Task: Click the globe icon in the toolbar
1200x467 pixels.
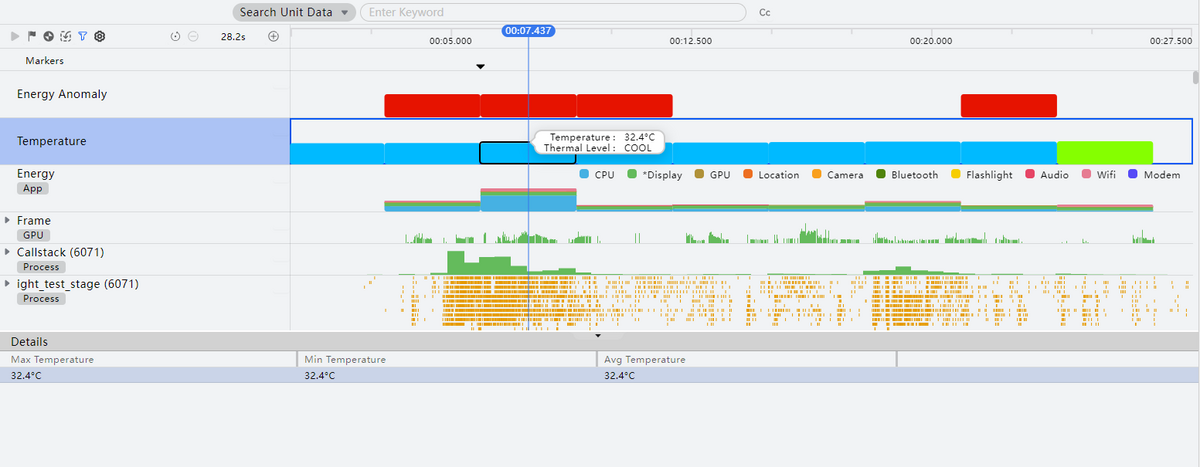Action: (x=48, y=36)
